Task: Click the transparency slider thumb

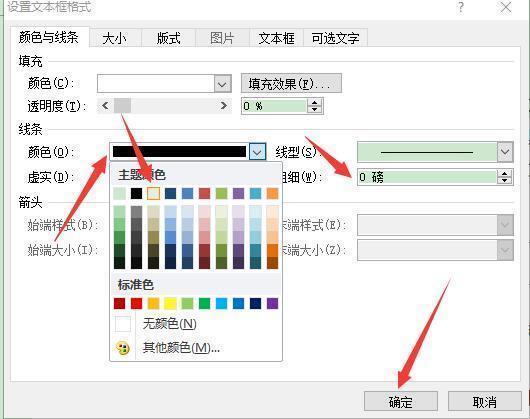Action: 122,106
